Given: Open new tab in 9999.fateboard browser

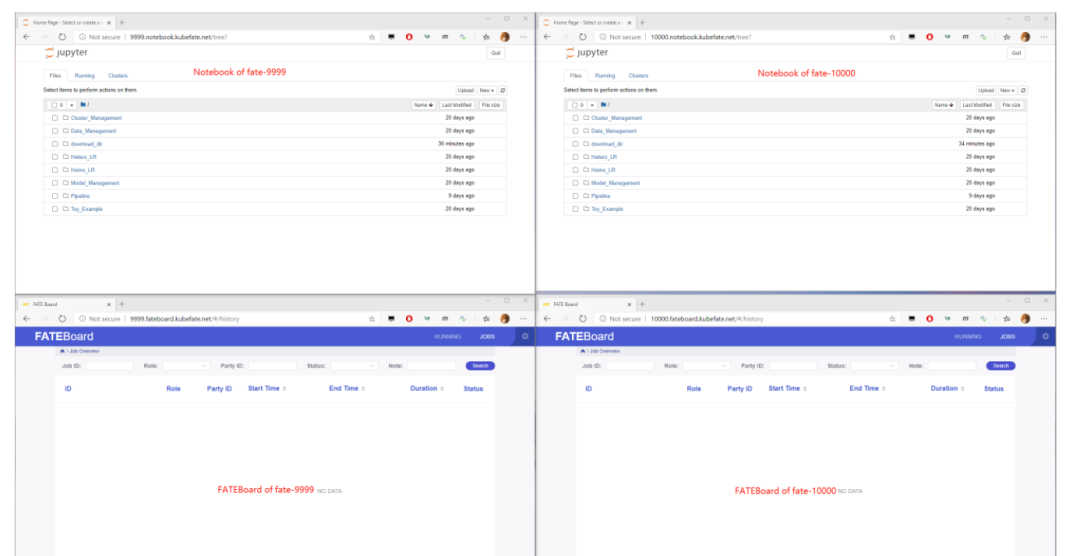Looking at the screenshot, I should 122,304.
